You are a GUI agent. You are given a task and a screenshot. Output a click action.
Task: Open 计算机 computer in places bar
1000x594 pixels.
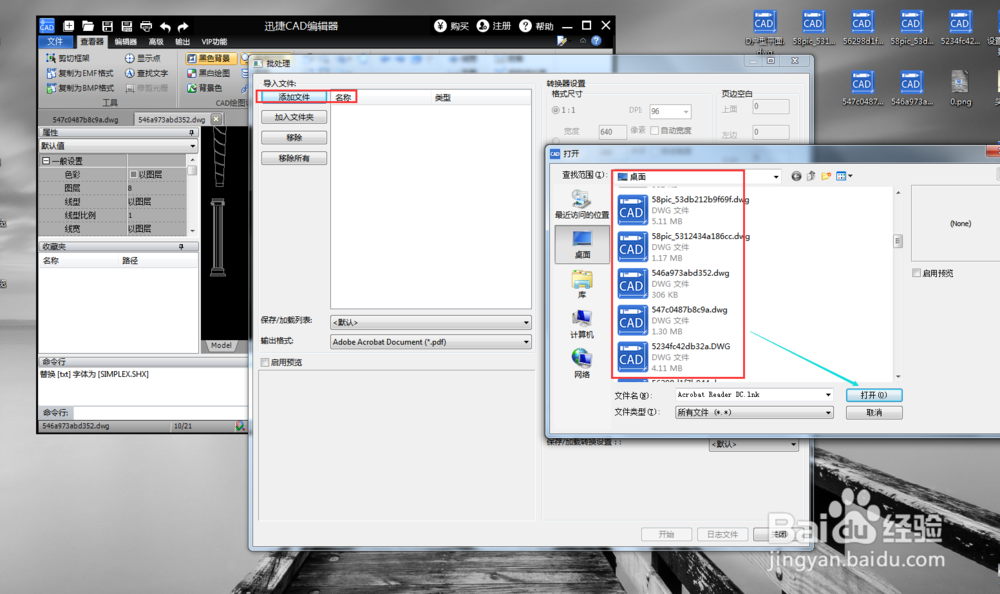[x=582, y=324]
